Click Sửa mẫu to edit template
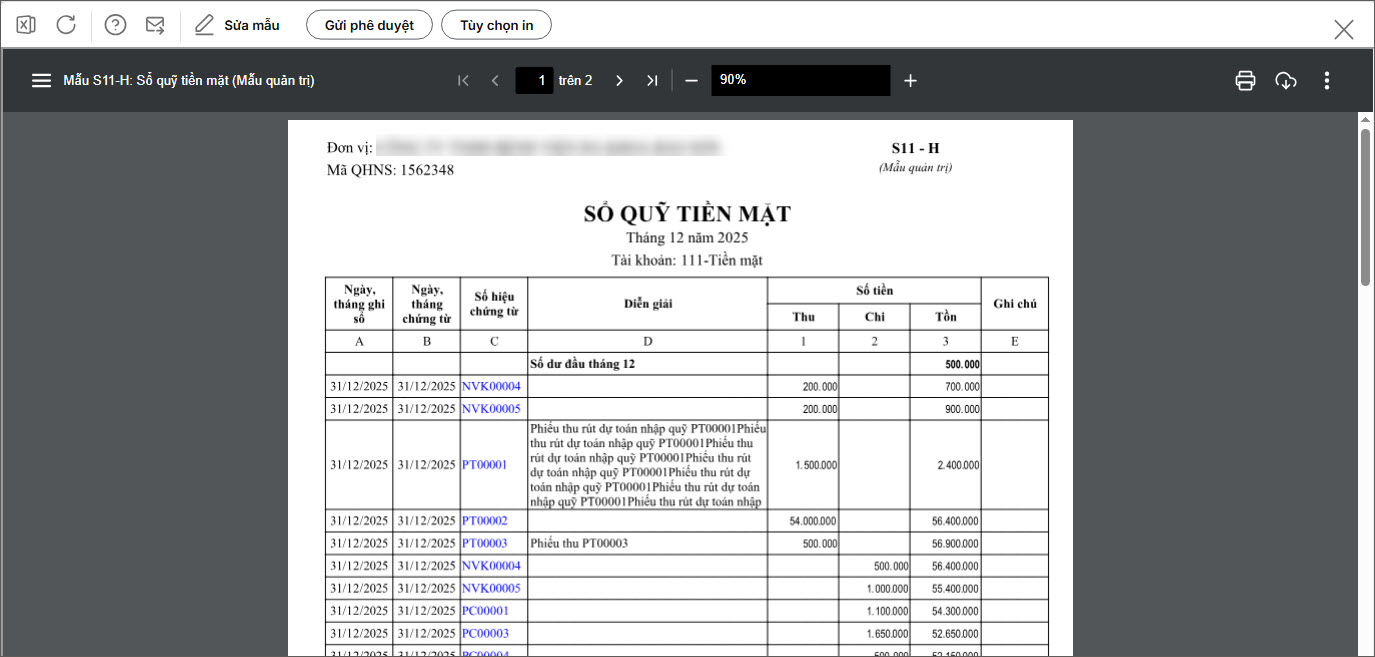 (x=237, y=25)
